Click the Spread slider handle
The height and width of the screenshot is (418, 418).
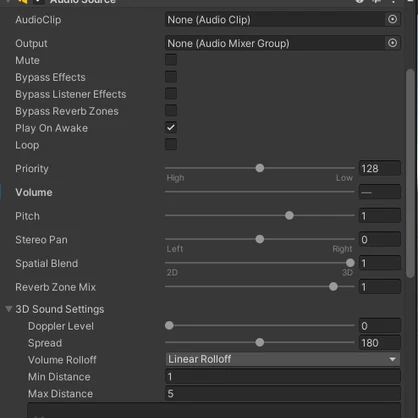click(260, 342)
